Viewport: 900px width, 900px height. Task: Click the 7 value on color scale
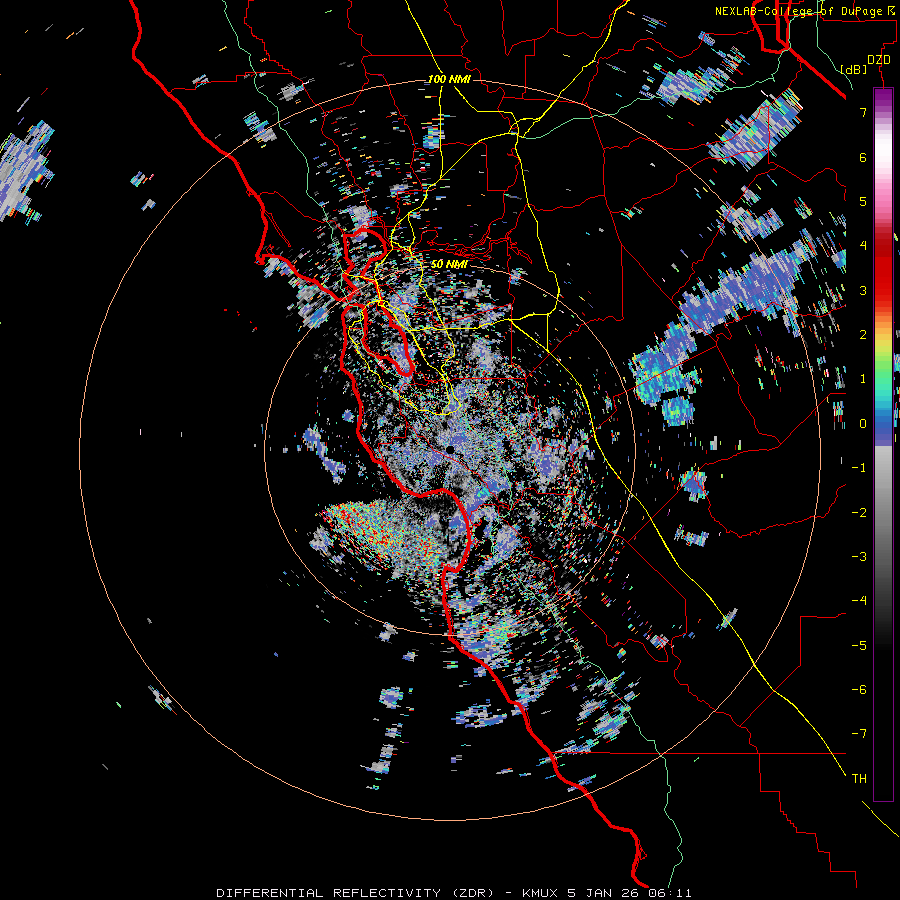[863, 112]
